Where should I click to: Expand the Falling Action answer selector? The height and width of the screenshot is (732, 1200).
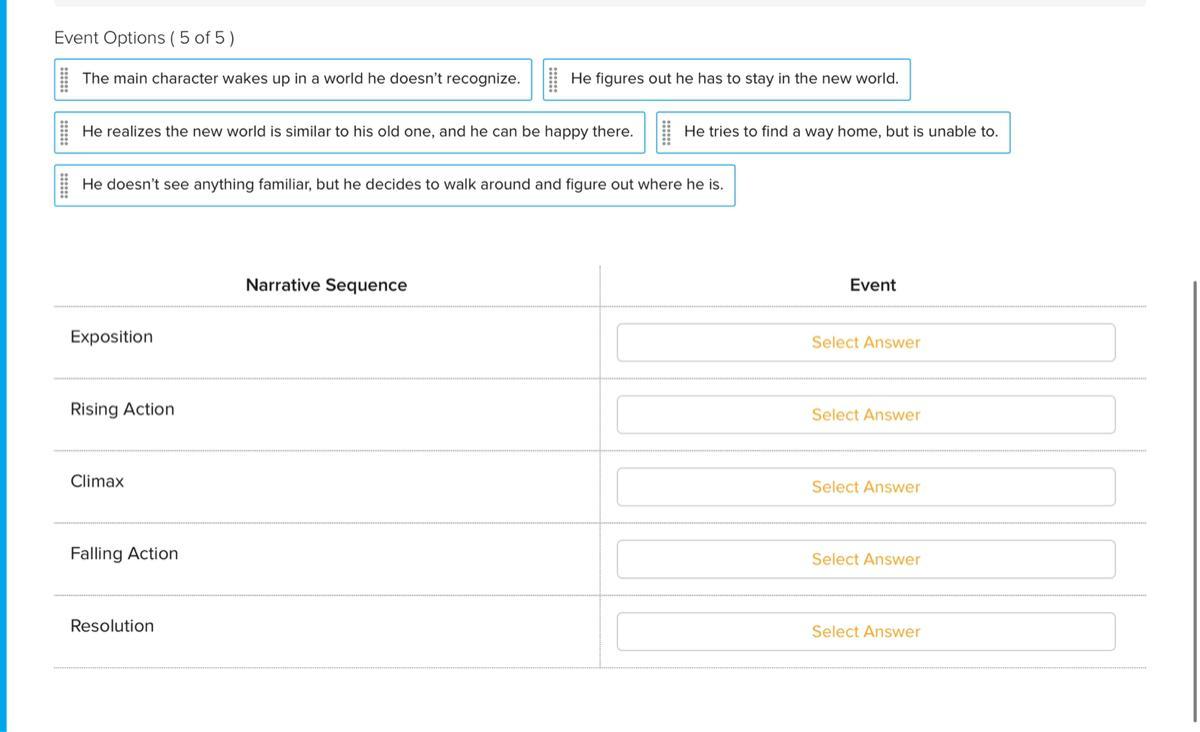[865, 559]
